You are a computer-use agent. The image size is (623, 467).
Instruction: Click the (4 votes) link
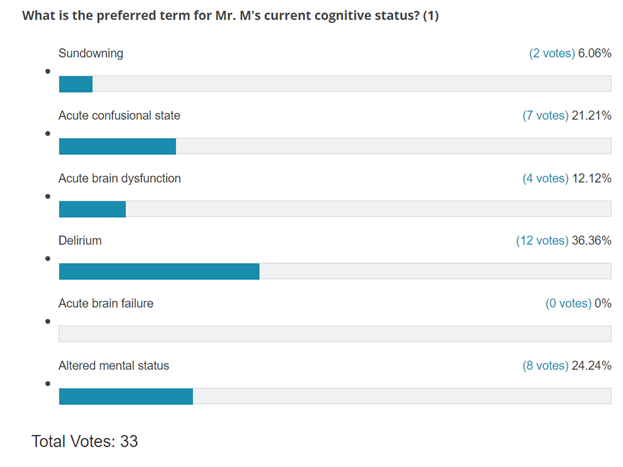click(545, 178)
